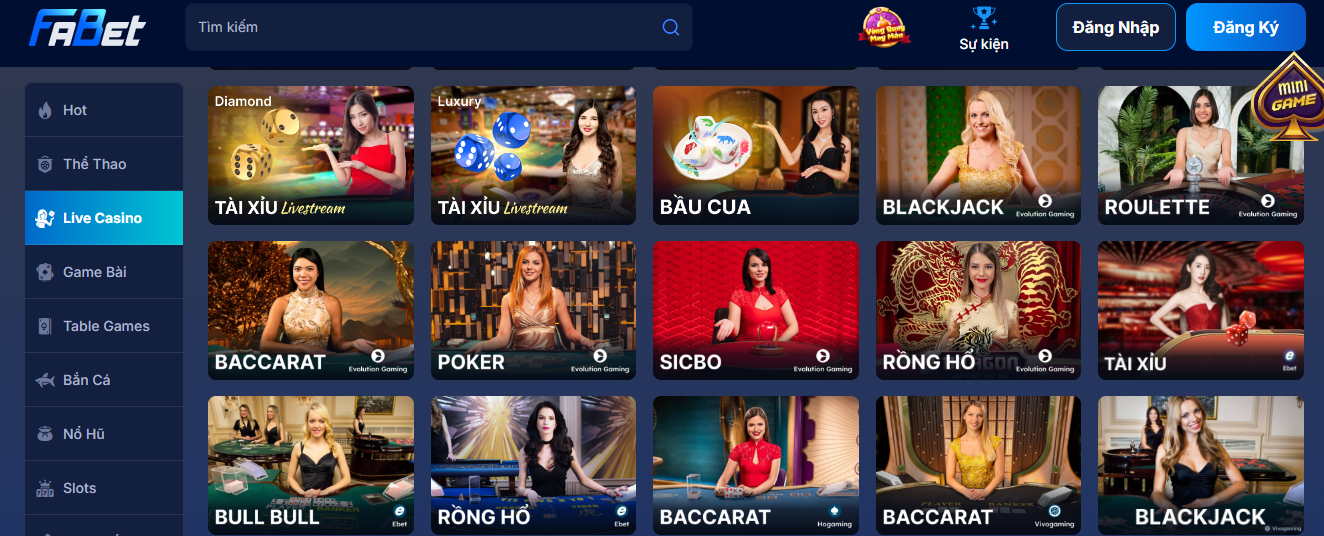Focus the Tìm kiếm search field
Viewport: 1324px width, 536px height.
[438, 27]
